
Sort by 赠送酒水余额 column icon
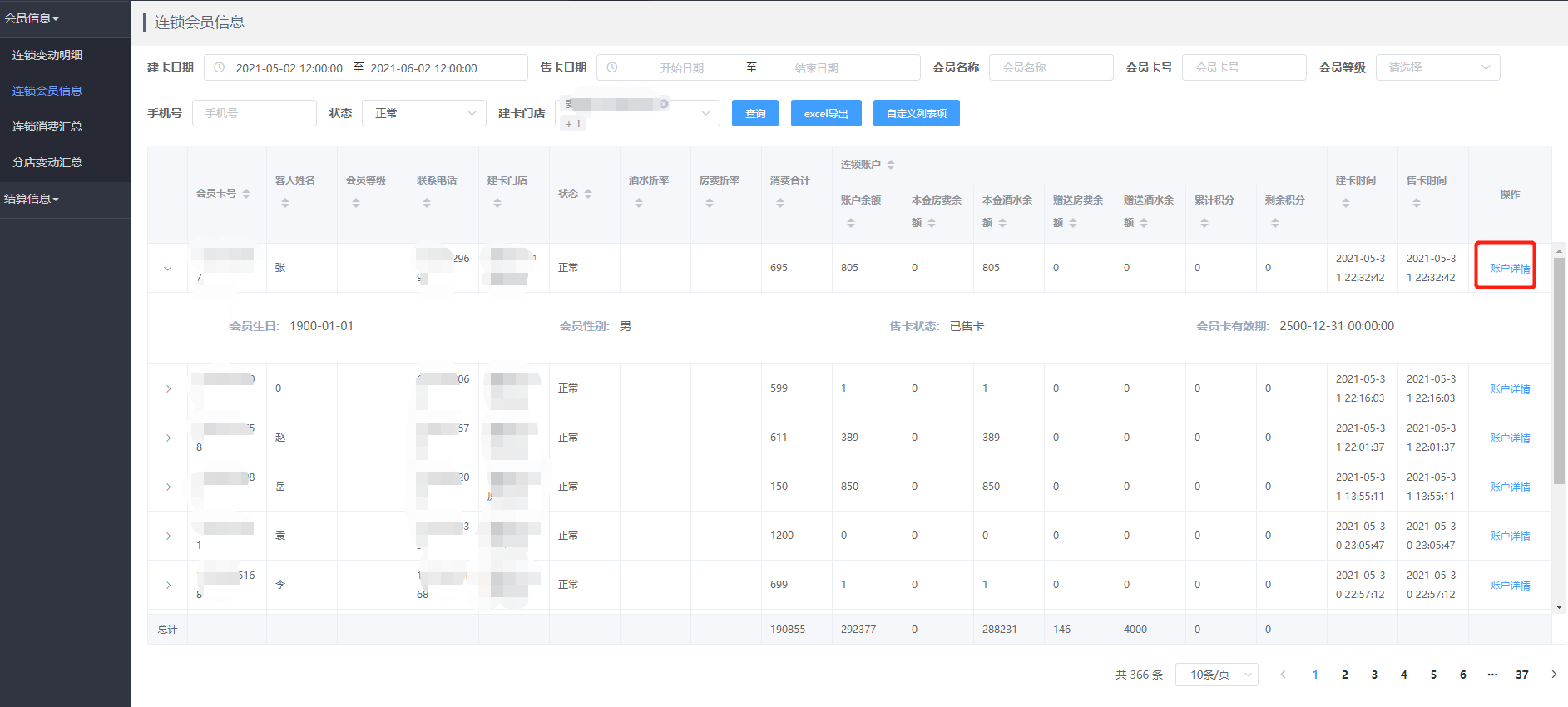coord(1144,223)
